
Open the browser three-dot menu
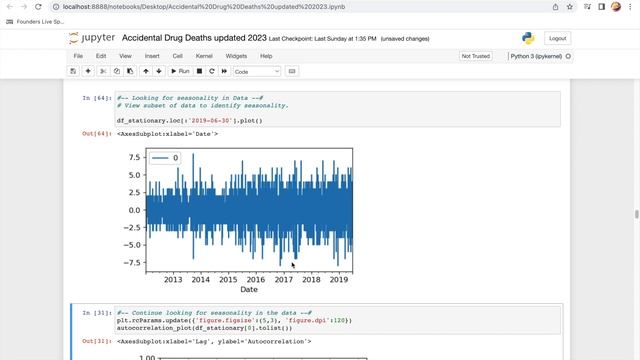point(630,7)
